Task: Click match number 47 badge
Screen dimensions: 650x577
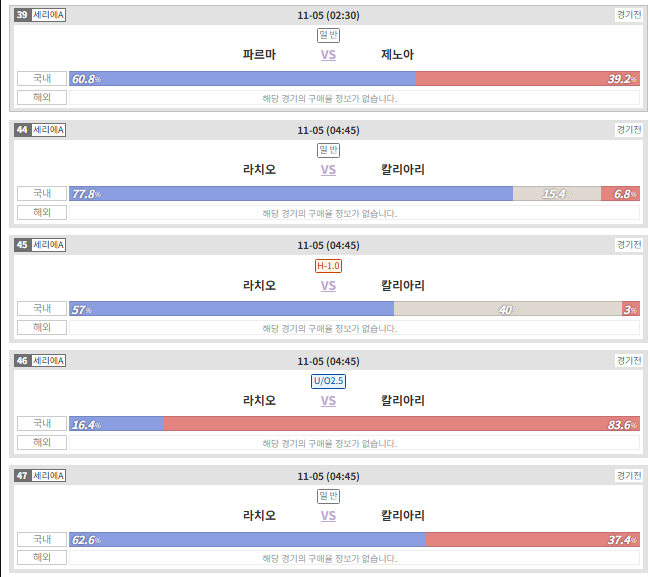Action: 22,475
